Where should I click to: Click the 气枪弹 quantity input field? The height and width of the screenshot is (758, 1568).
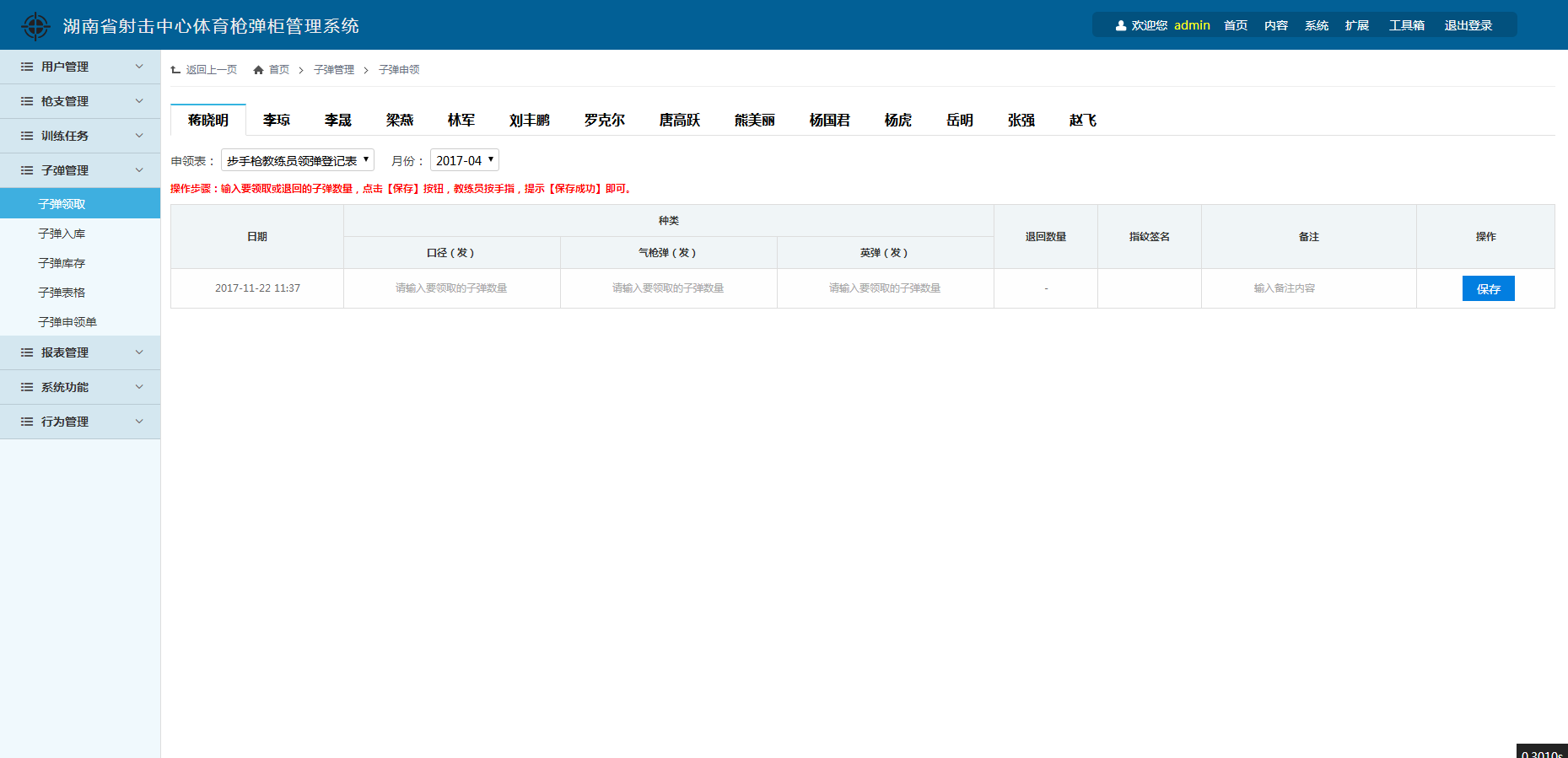(668, 288)
